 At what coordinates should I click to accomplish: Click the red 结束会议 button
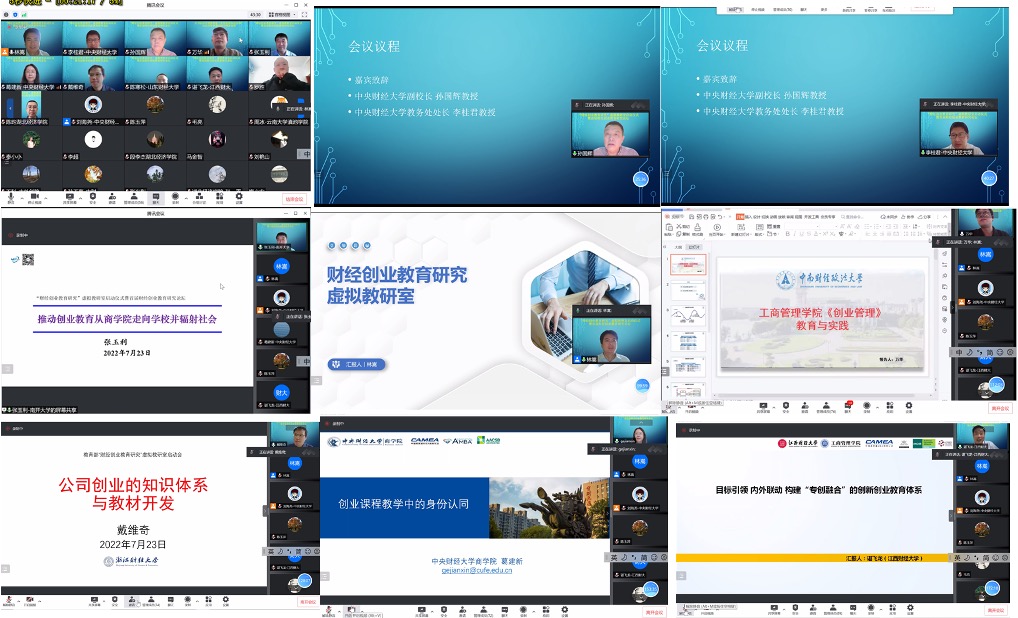click(x=295, y=199)
